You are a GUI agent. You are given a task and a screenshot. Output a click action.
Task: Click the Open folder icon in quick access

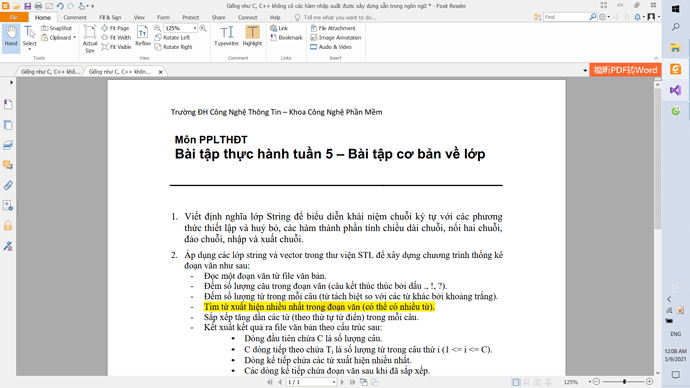[16, 6]
